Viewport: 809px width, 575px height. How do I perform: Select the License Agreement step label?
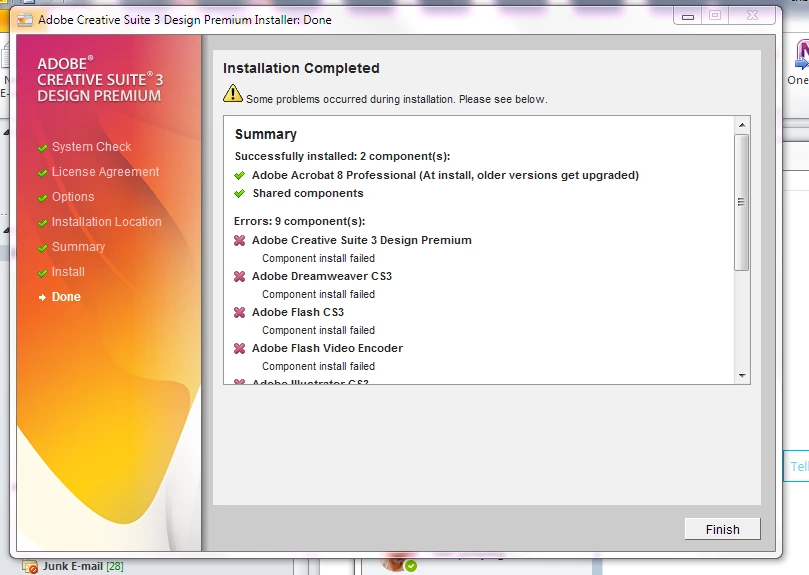click(105, 171)
